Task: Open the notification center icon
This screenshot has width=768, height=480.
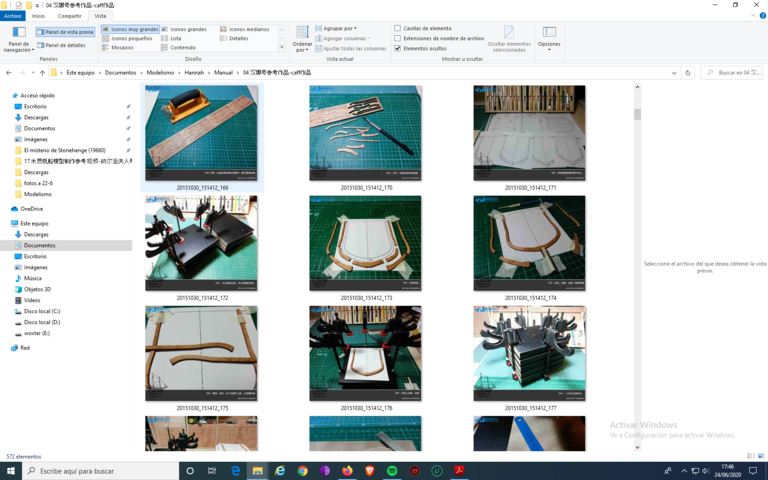Action: click(753, 471)
